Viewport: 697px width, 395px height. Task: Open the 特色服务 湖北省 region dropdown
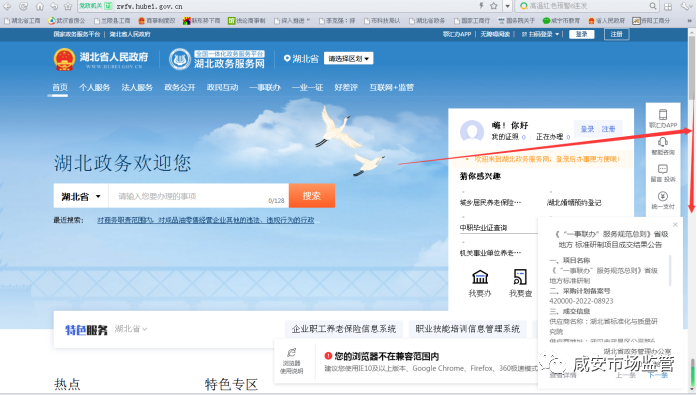131,329
